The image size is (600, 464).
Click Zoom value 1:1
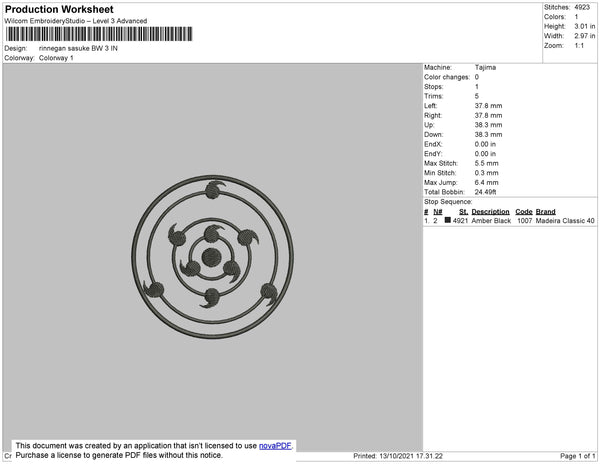[579, 46]
